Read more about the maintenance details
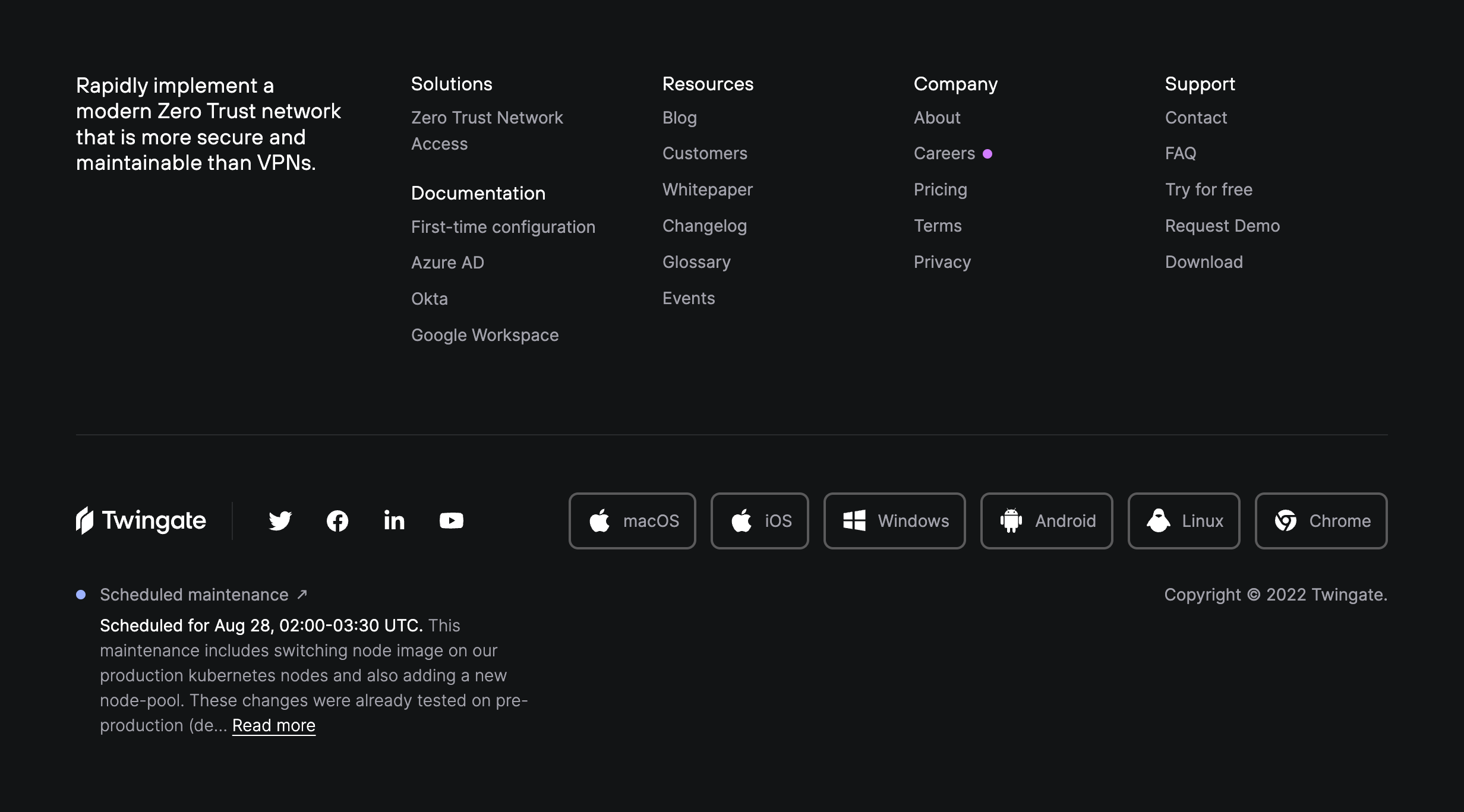Image resolution: width=1464 pixels, height=812 pixels. (x=273, y=725)
